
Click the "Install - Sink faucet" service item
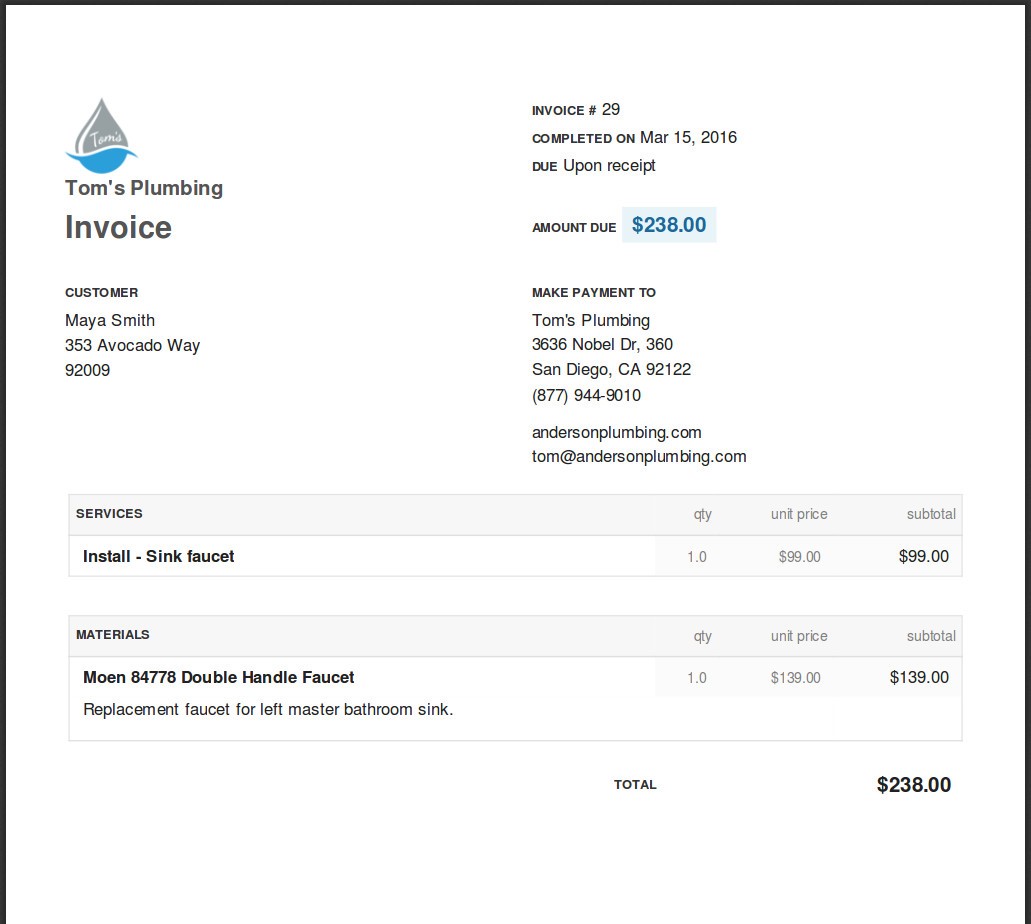[158, 557]
